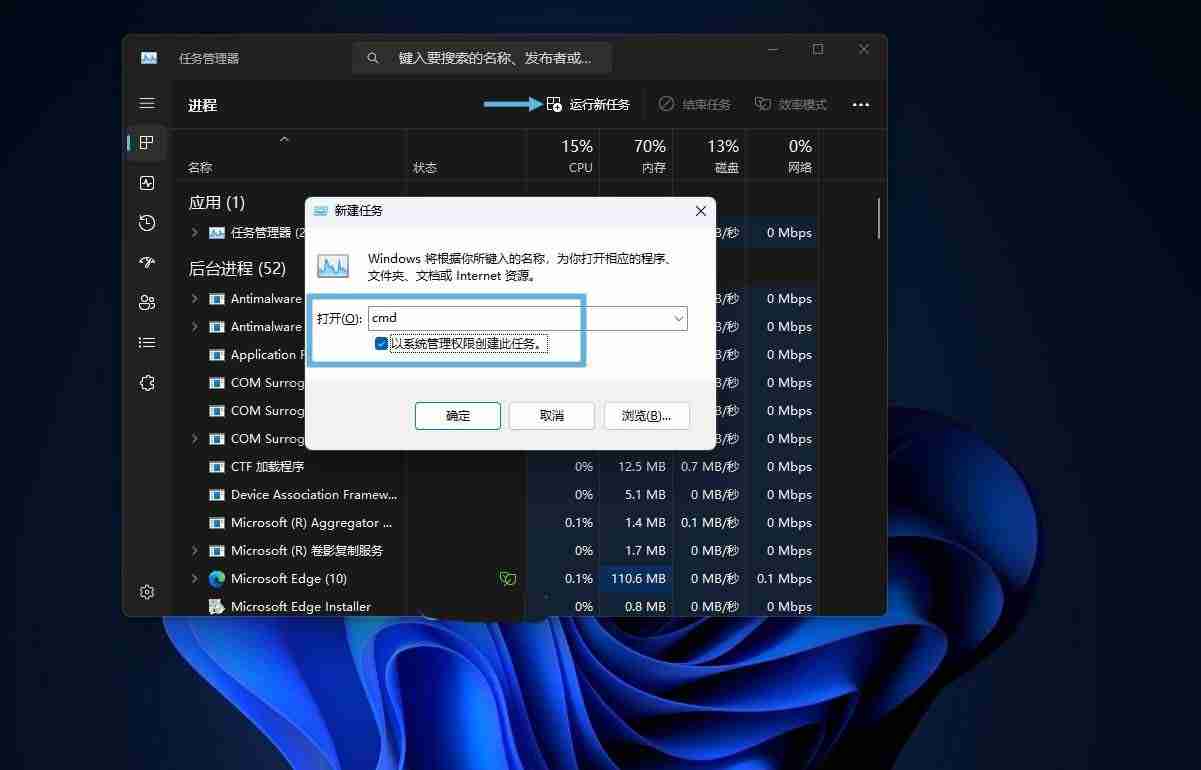
Task: Open the Startup apps sidebar icon
Action: pos(146,263)
